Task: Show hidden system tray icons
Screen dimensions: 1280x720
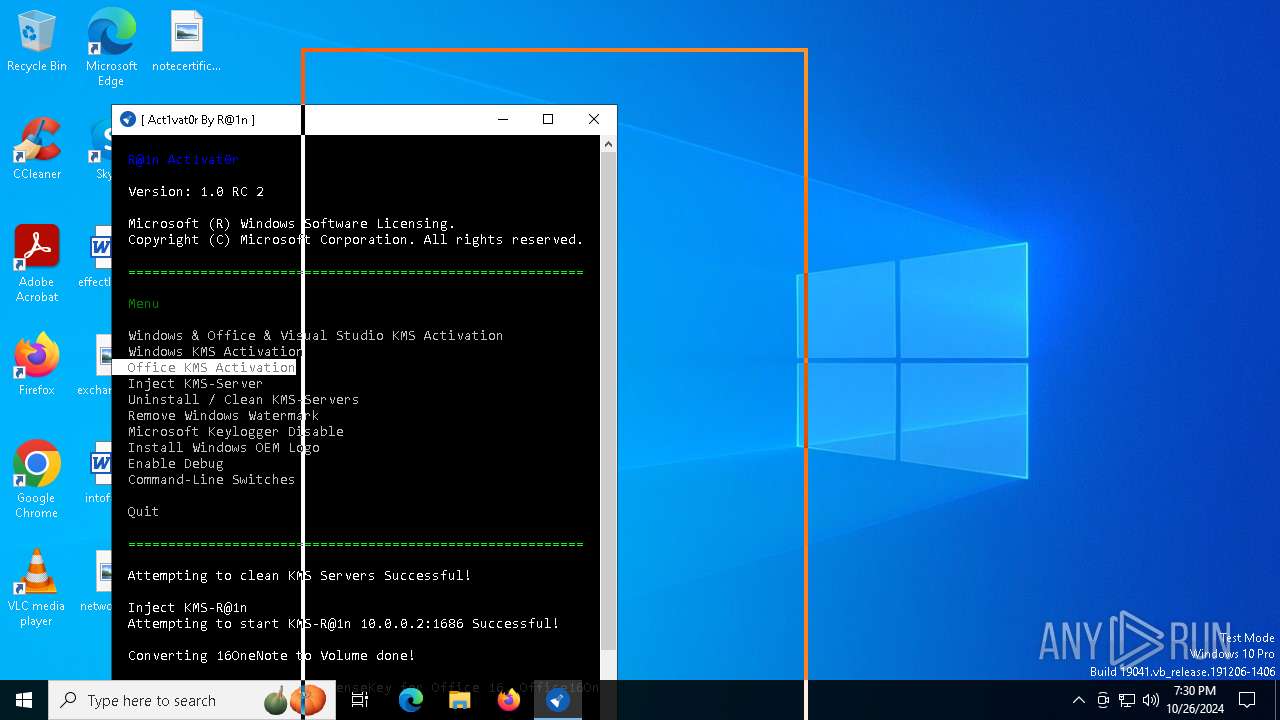Action: (x=1078, y=700)
